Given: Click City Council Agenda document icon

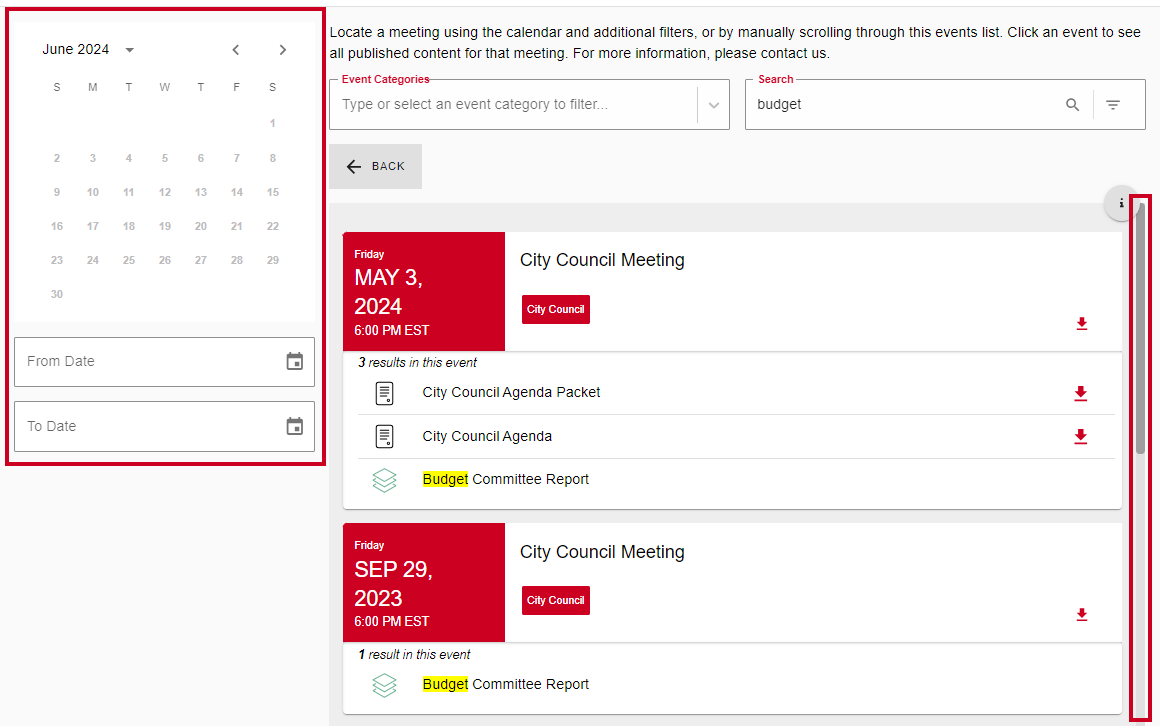Looking at the screenshot, I should click(x=385, y=437).
